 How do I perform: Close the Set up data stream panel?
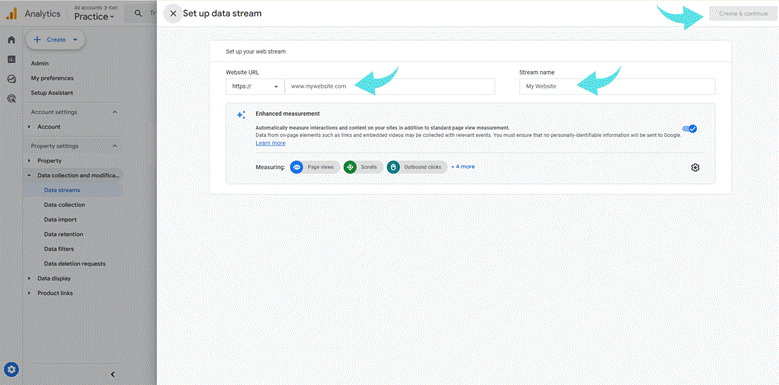[x=173, y=13]
